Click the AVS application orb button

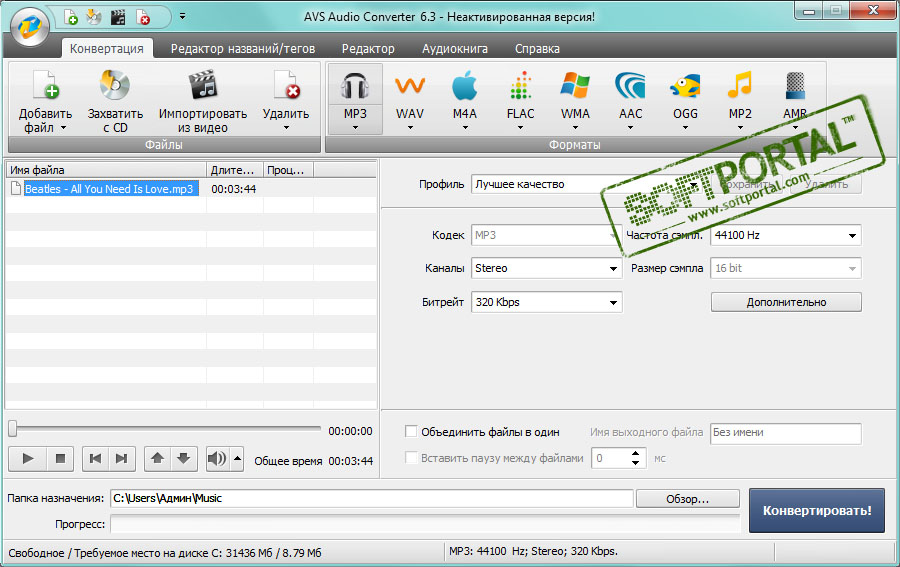tap(30, 26)
